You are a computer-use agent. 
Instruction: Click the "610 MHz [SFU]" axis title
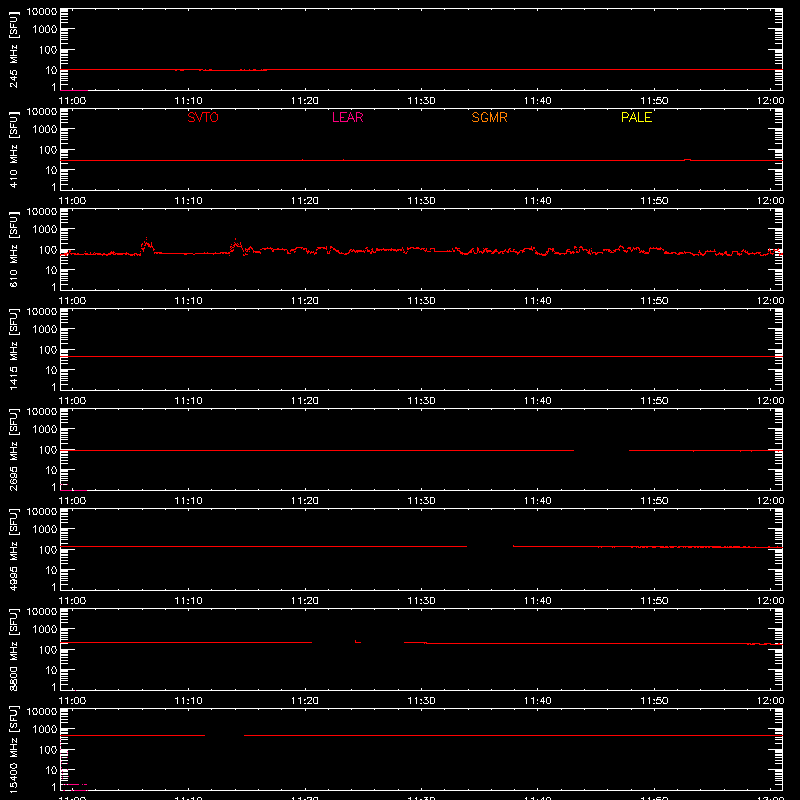pos(14,249)
